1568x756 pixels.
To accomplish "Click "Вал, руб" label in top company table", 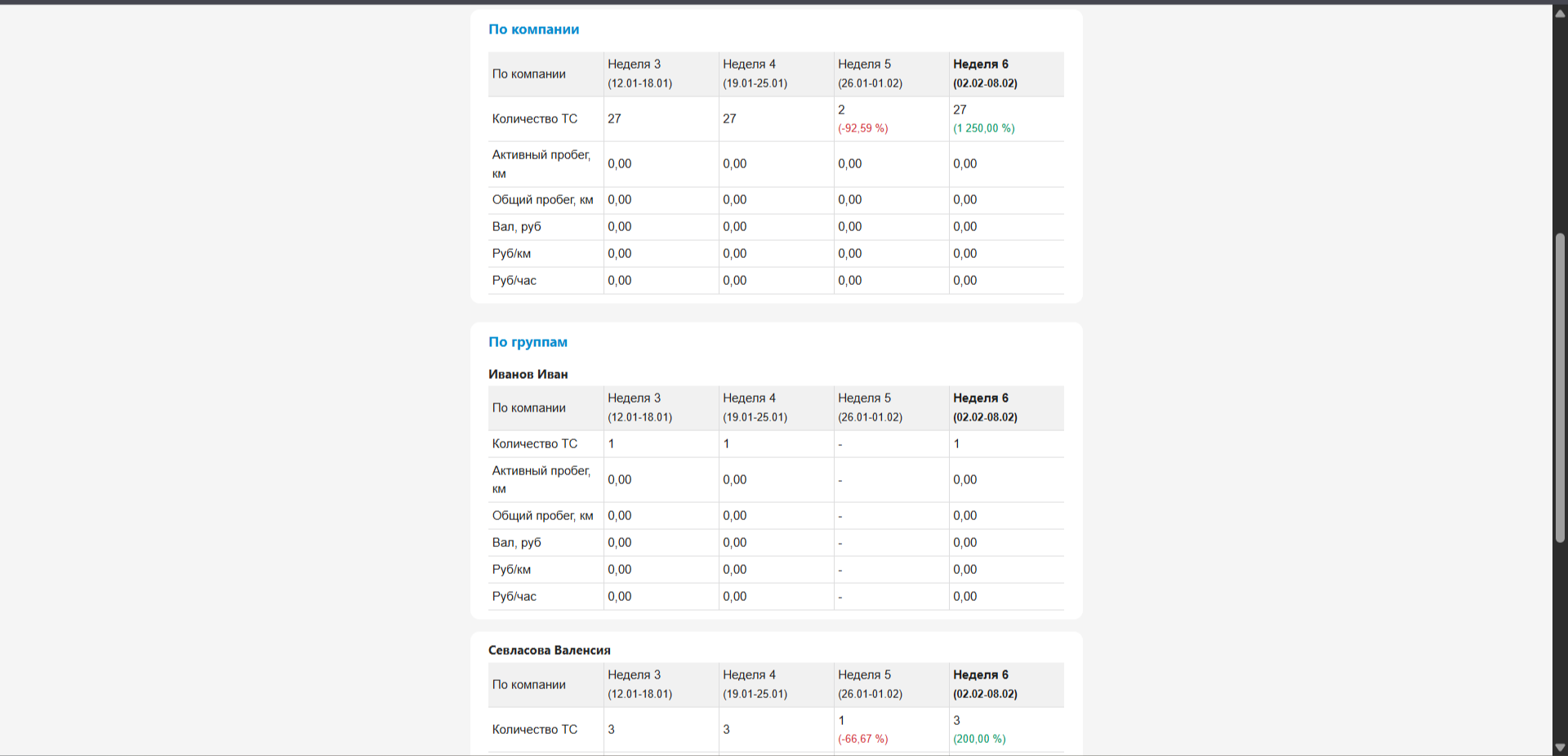I will pyautogui.click(x=516, y=227).
